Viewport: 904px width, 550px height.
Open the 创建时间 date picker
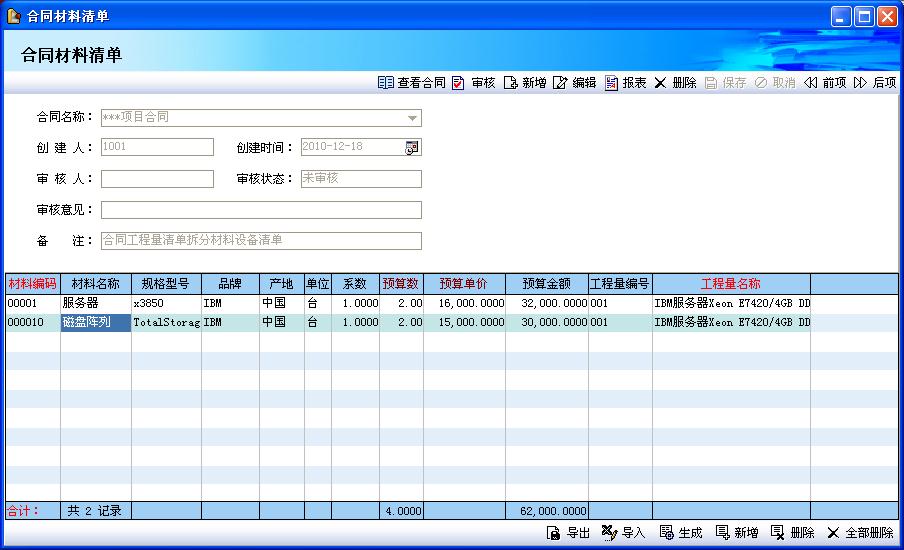tap(412, 148)
